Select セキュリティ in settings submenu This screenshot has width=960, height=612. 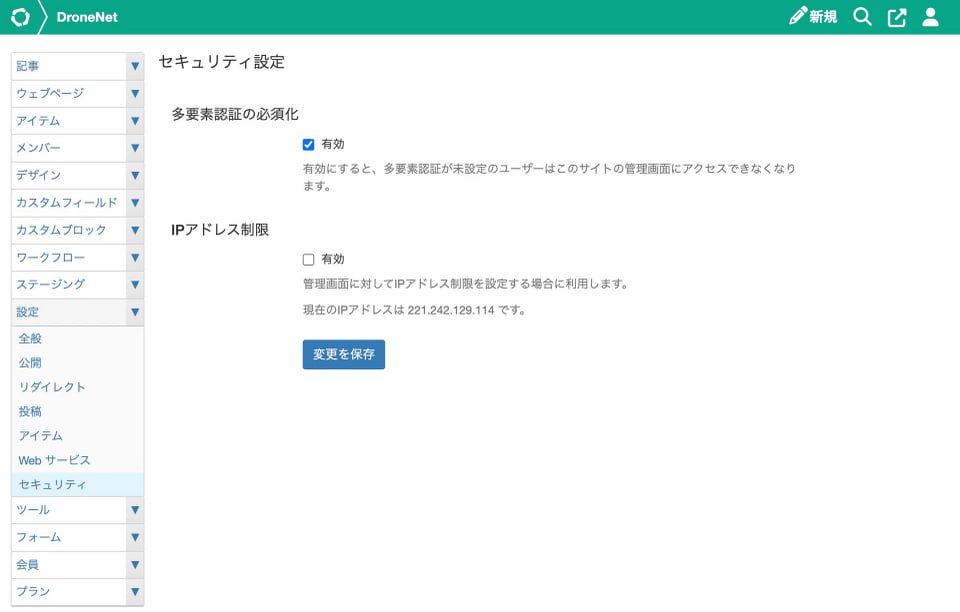(x=77, y=485)
